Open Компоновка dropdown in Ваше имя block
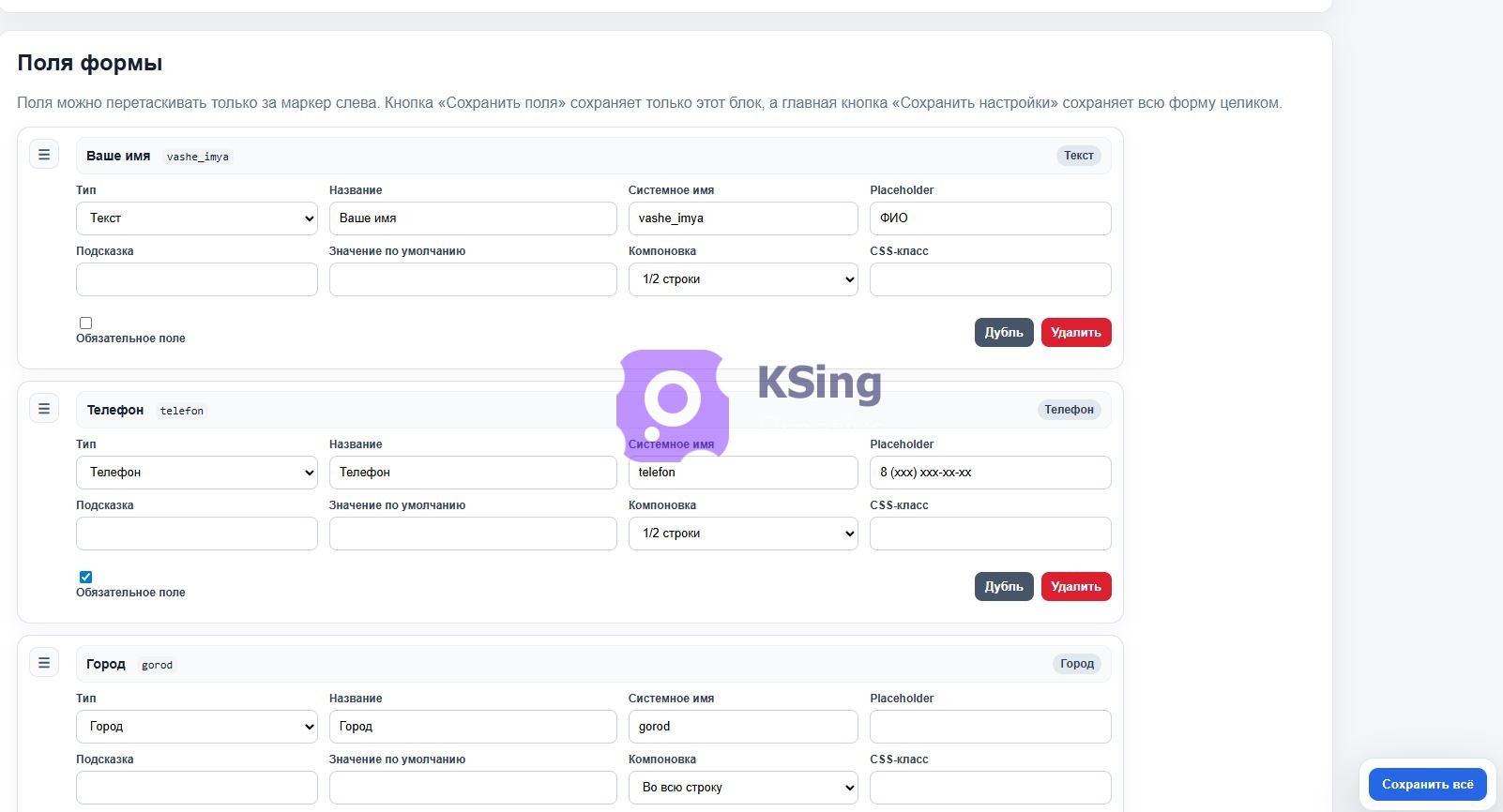Screen dimensions: 1503x812 (743, 279)
